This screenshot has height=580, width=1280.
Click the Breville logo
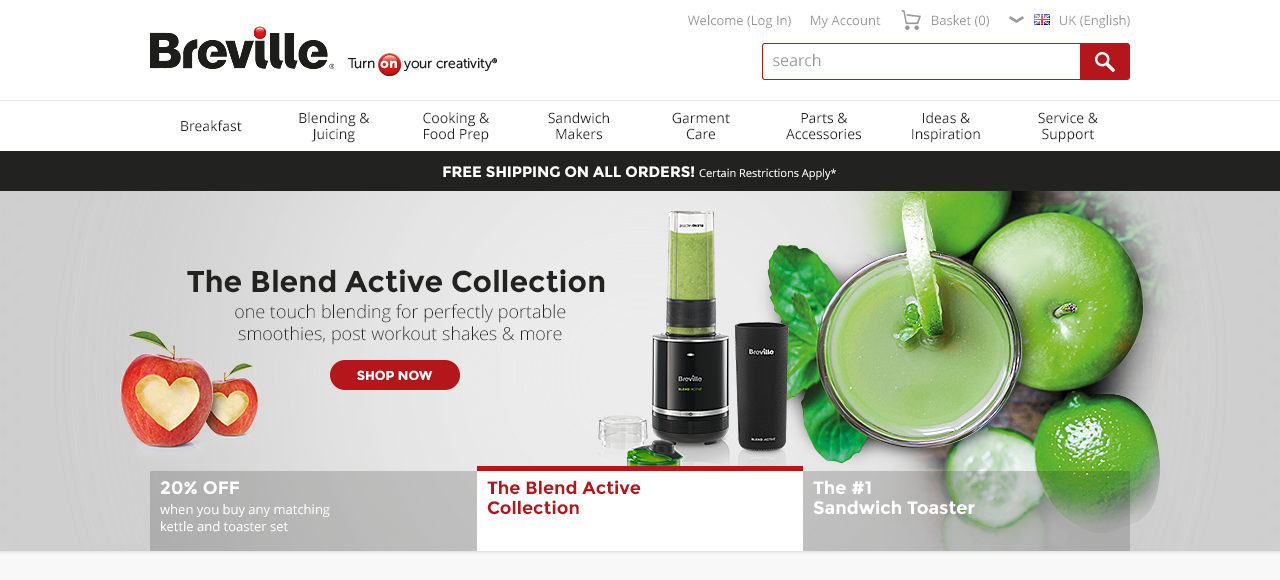point(241,48)
